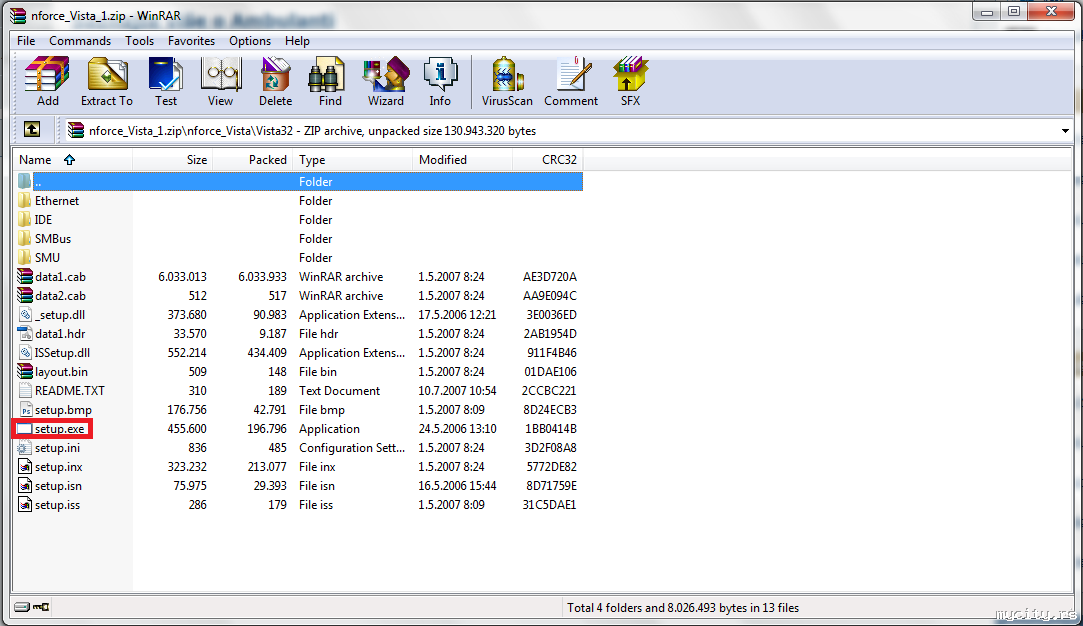
Task: Select the setup.isn file name
Action: [58, 486]
